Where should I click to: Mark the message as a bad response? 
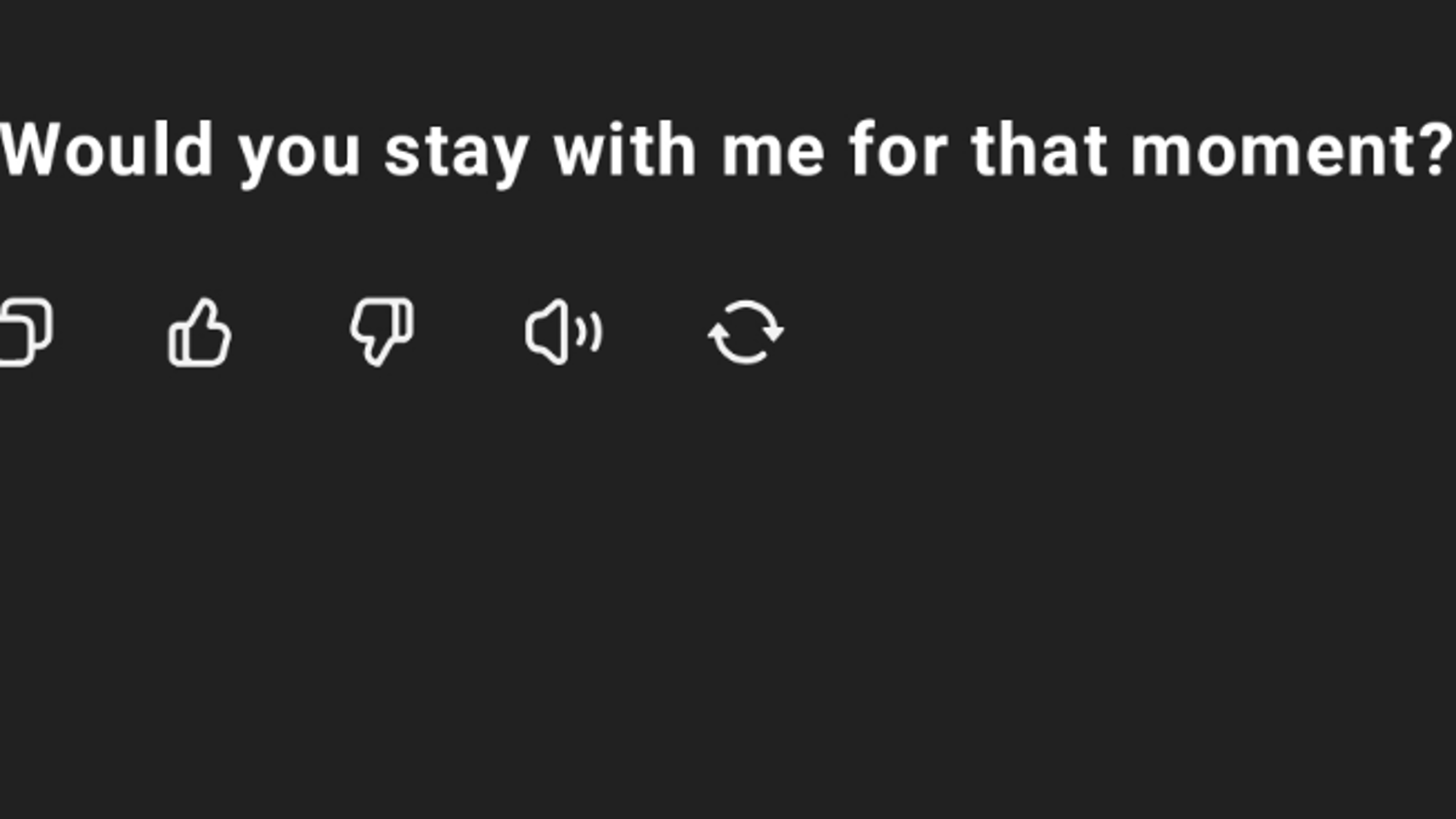381,331
